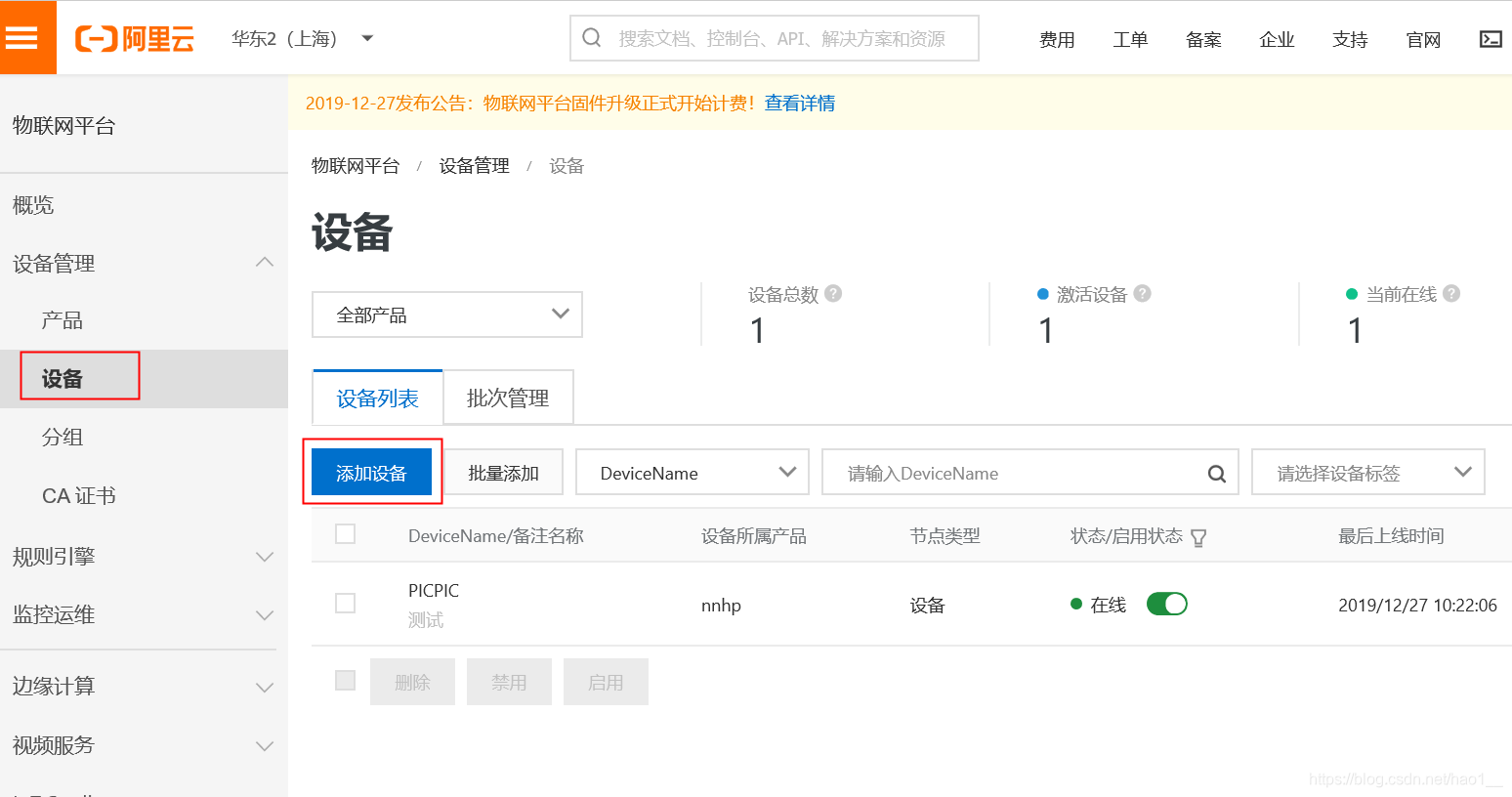Check the bottom bulk-select checkbox
1512x797 pixels.
[x=345, y=680]
